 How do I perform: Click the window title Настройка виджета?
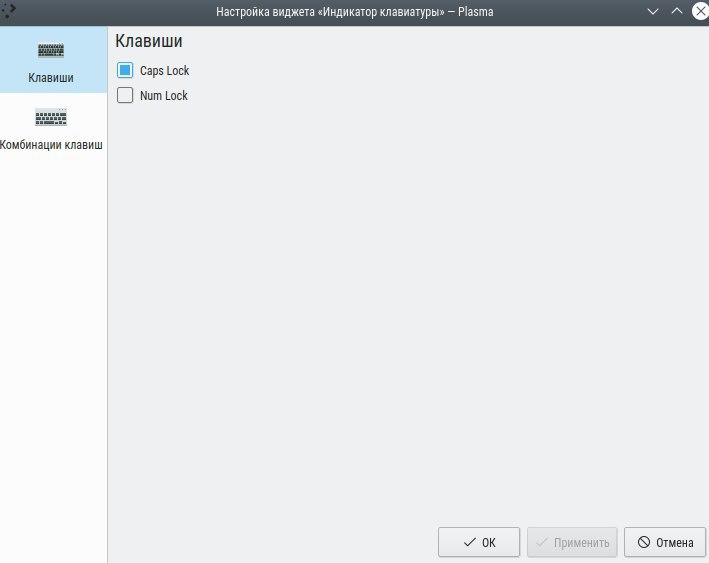[354, 12]
